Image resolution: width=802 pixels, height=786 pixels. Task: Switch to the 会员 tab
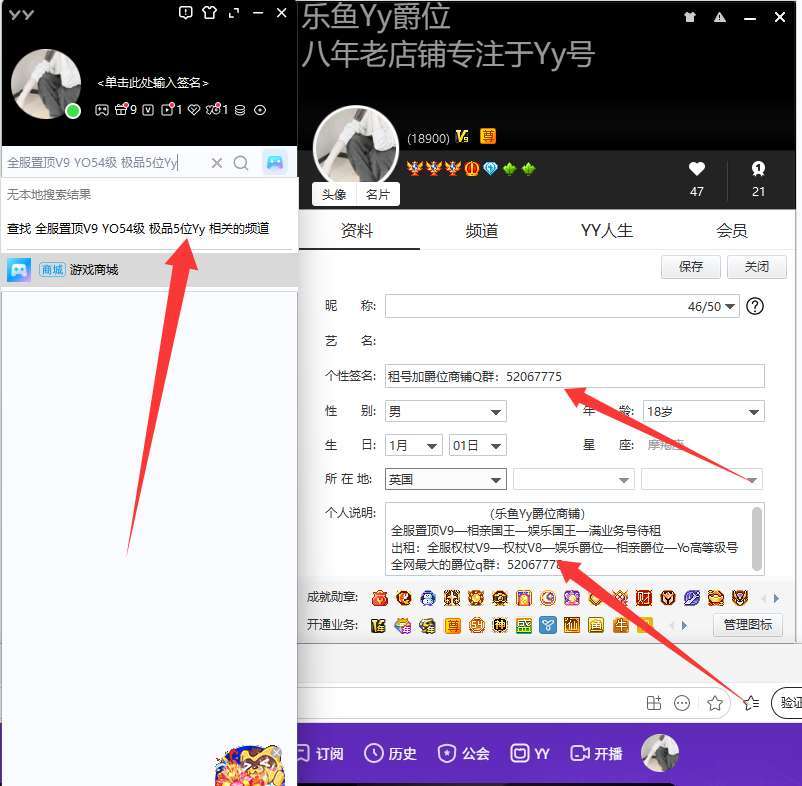pyautogui.click(x=731, y=231)
